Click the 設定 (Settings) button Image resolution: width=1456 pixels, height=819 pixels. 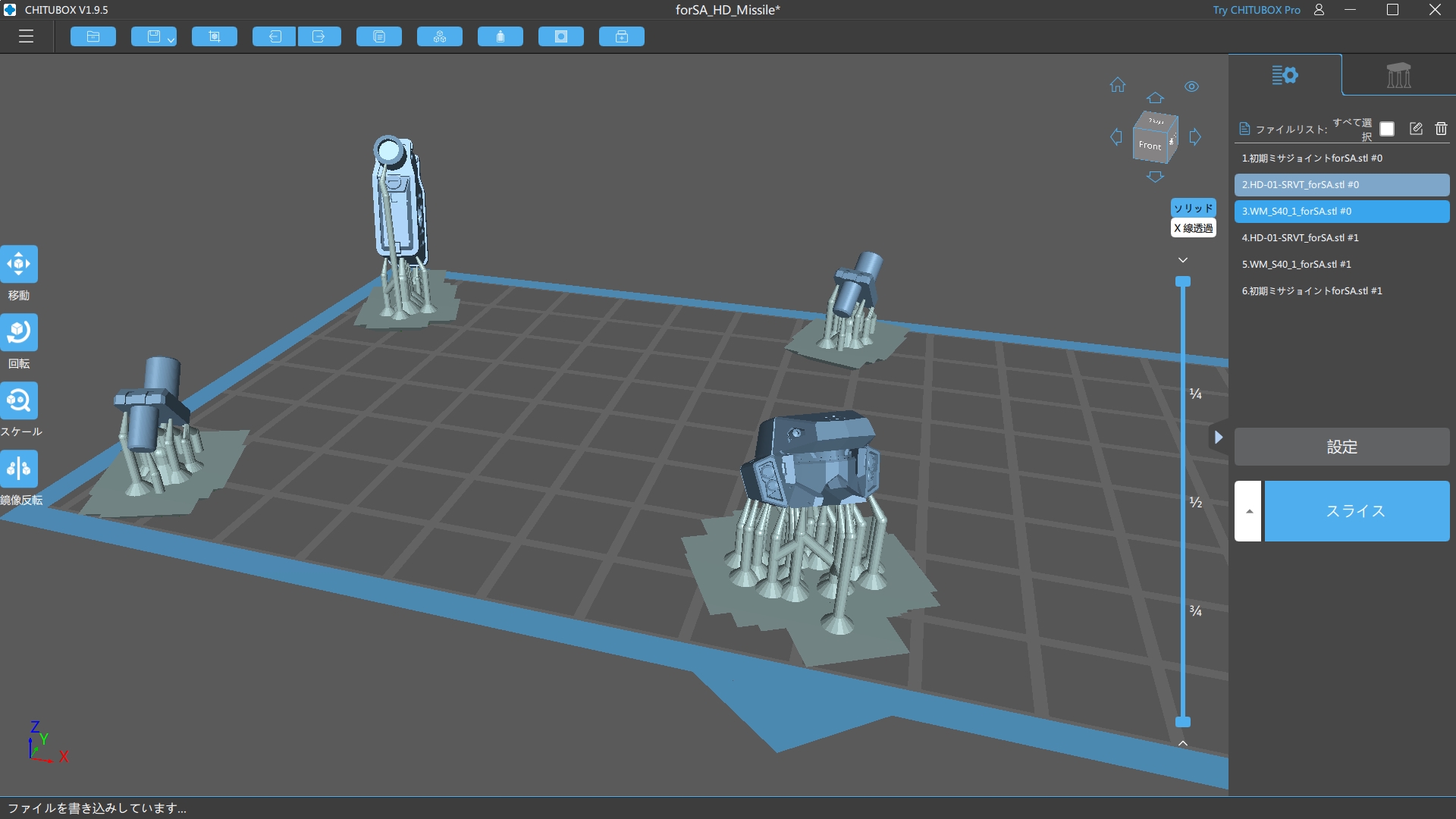[x=1341, y=447]
